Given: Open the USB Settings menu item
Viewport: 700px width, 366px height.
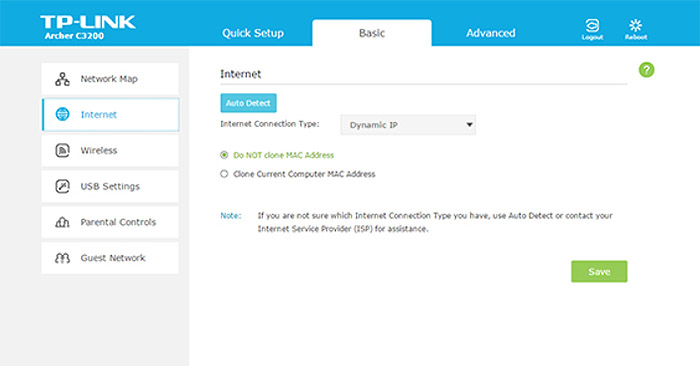Looking at the screenshot, I should tap(110, 186).
